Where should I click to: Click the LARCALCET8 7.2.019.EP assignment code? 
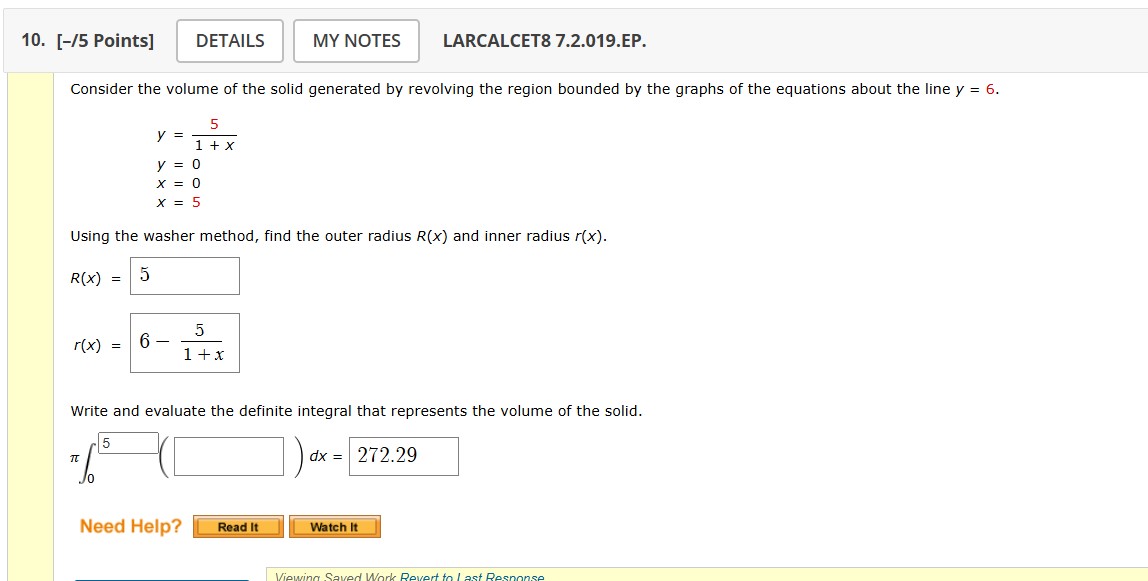coord(542,40)
